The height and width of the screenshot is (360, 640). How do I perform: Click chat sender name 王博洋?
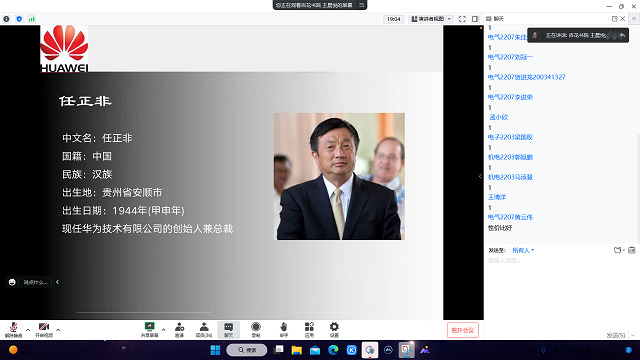point(497,197)
